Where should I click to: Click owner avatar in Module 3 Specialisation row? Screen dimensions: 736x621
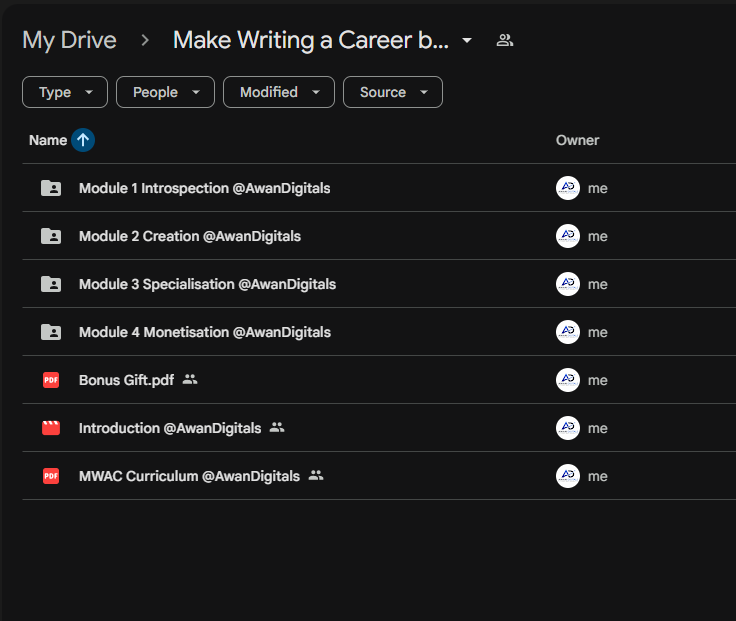coord(568,284)
